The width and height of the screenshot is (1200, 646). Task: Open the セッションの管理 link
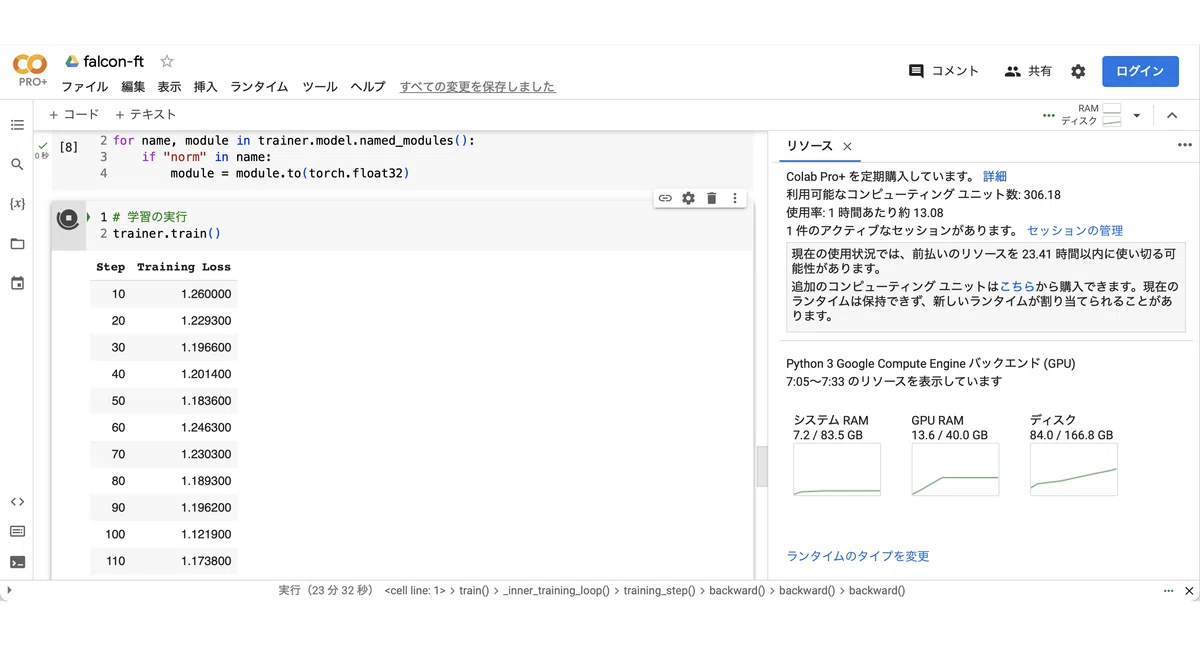pyautogui.click(x=1075, y=230)
